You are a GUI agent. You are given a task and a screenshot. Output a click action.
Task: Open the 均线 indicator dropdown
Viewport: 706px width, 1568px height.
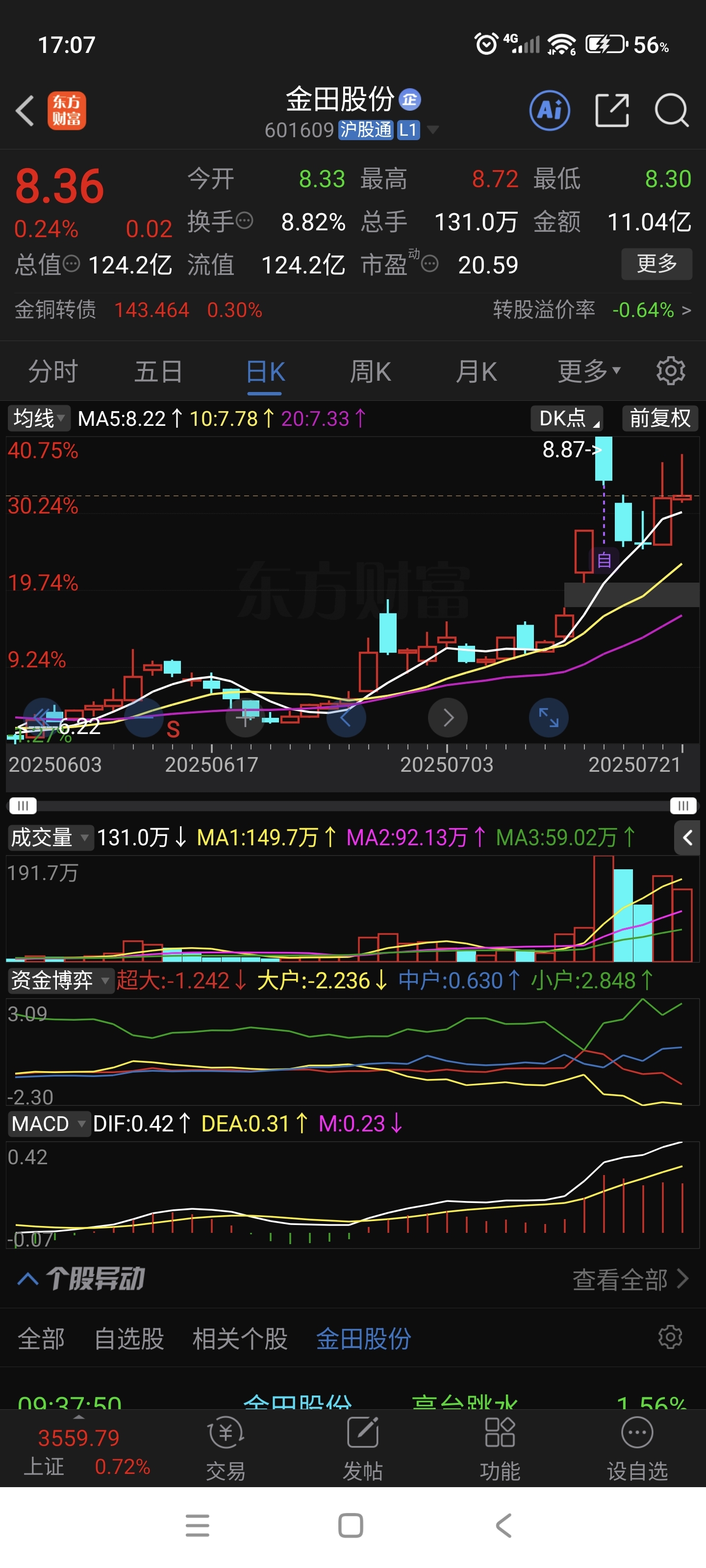[39, 418]
